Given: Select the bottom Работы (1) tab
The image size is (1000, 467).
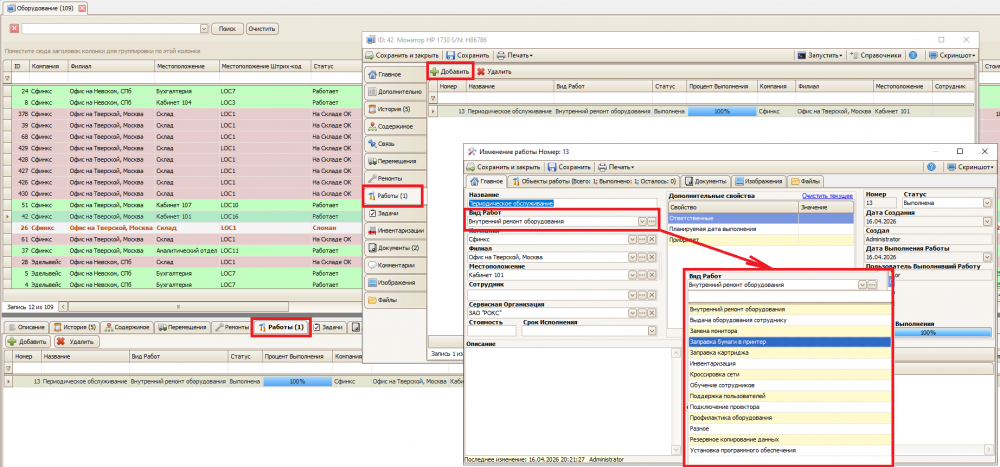Looking at the screenshot, I should coord(281,327).
